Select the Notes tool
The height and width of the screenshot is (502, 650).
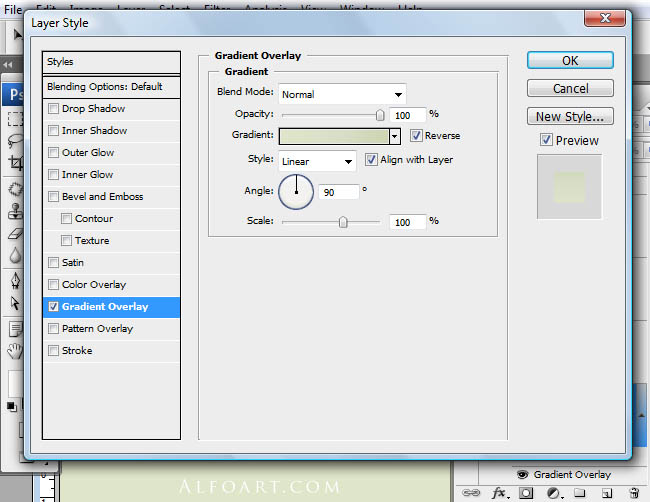(x=16, y=330)
